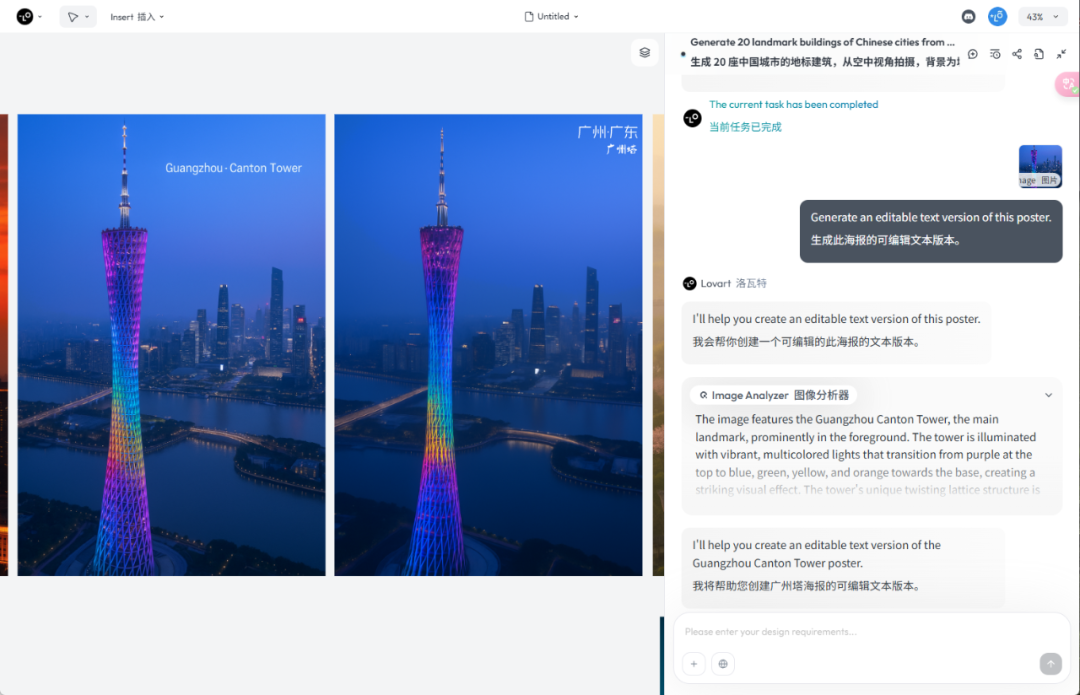Share this conversation
Image resolution: width=1080 pixels, height=695 pixels.
coord(1017,54)
